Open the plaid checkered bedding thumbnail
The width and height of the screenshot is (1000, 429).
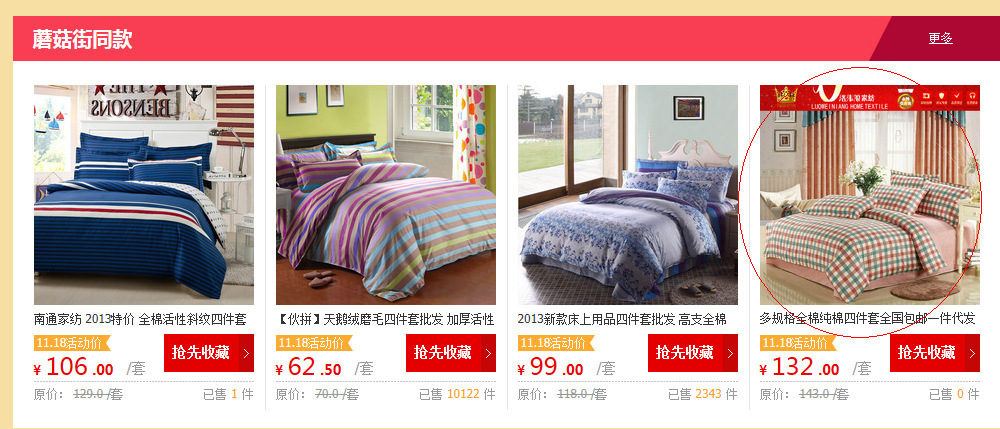[870, 195]
